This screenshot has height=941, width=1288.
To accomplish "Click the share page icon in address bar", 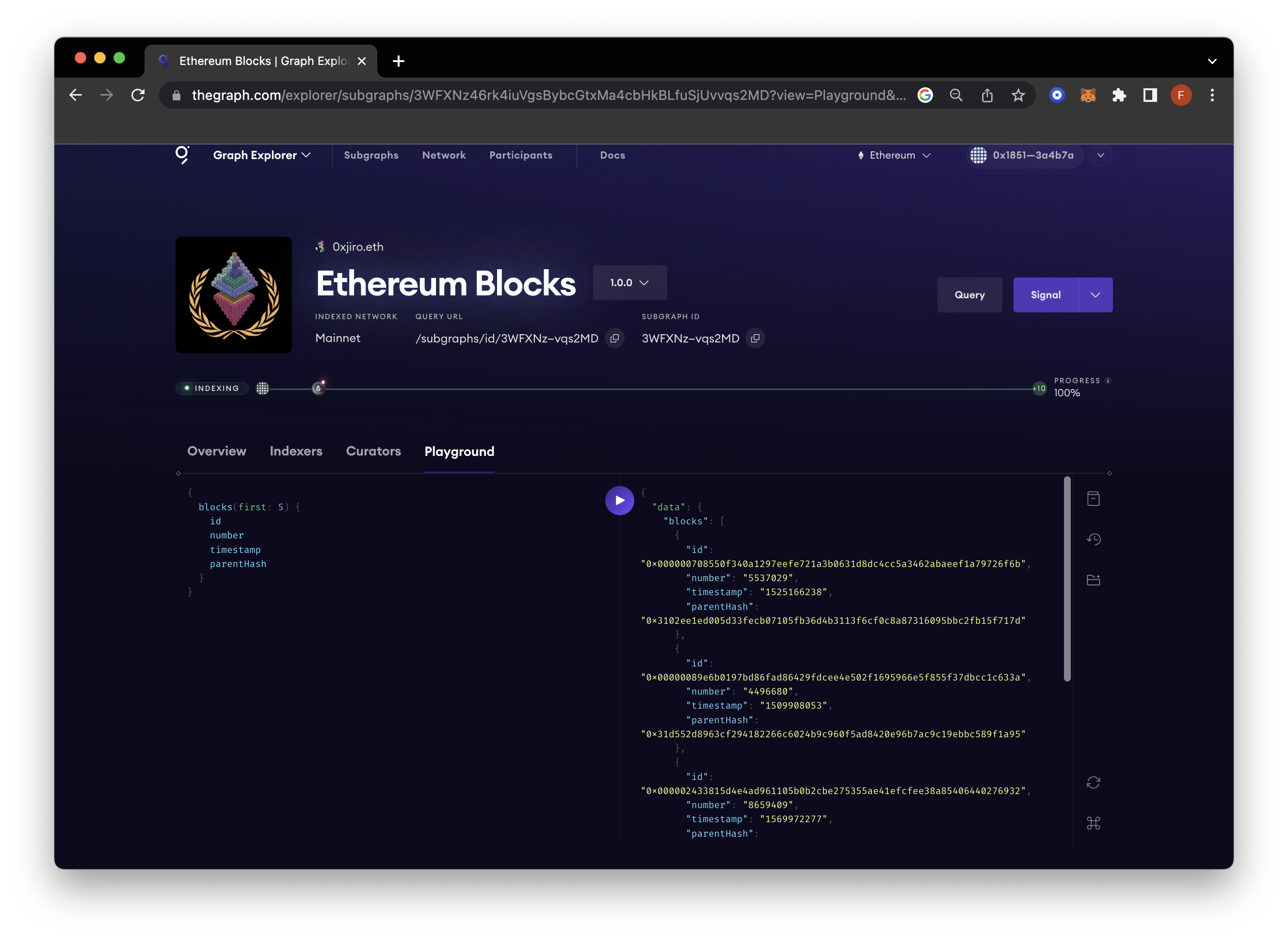I will [x=987, y=95].
